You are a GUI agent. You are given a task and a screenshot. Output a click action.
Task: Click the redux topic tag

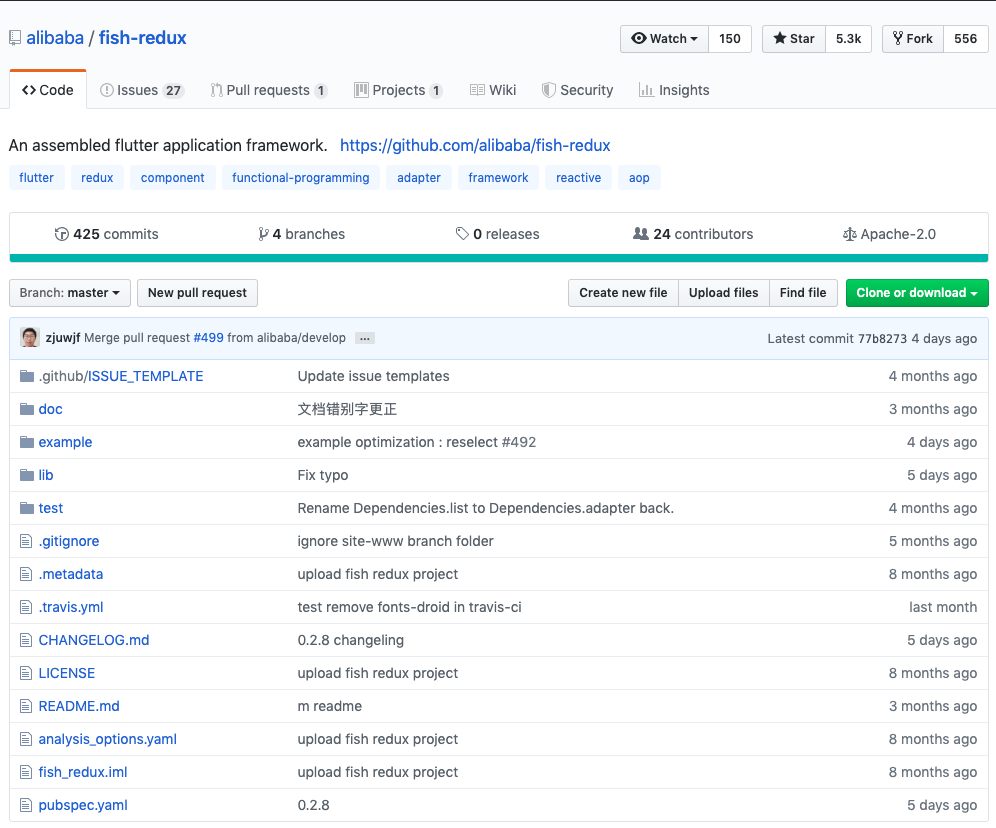(x=97, y=178)
